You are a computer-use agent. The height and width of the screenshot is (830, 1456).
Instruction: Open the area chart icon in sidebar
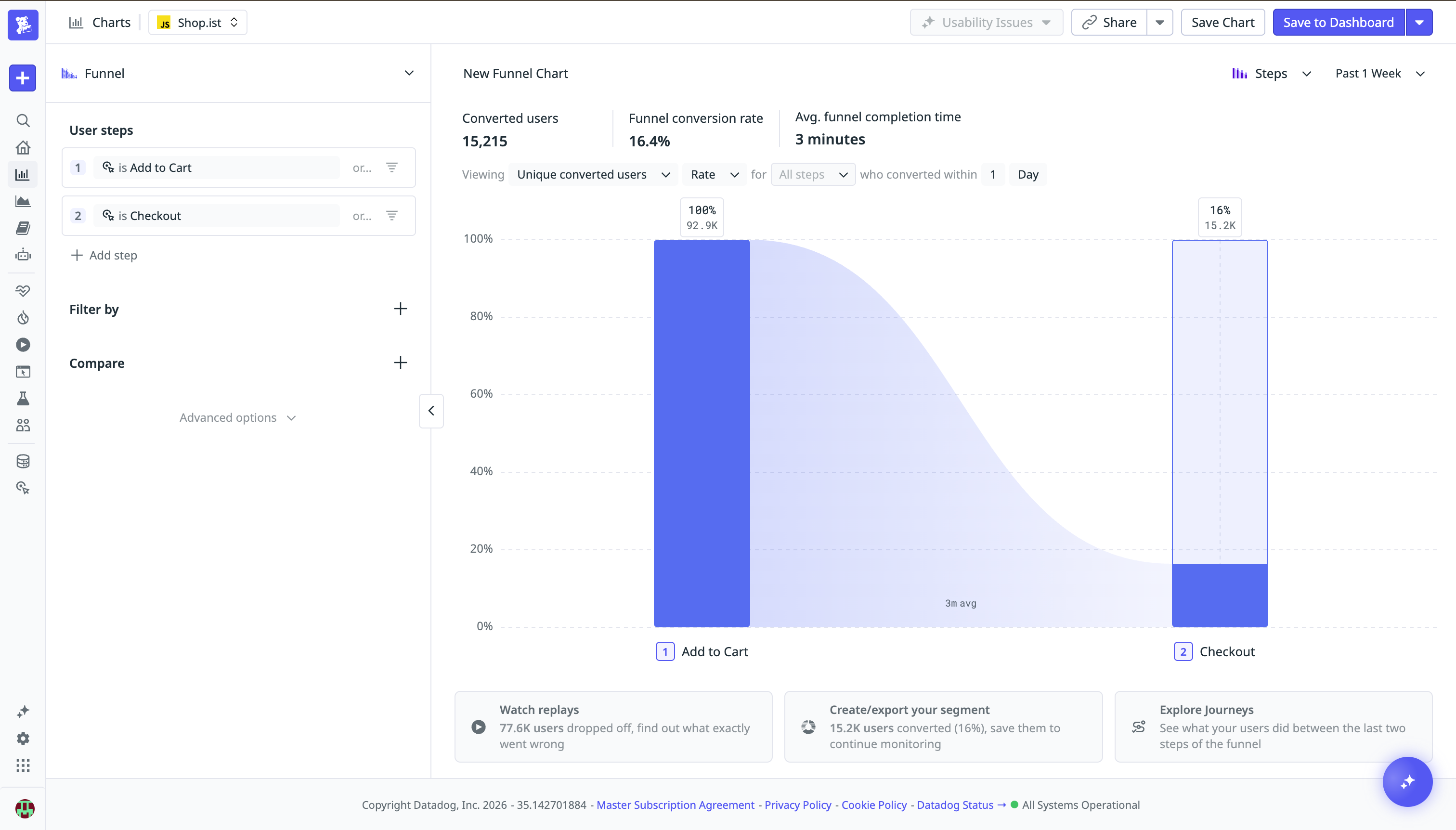pyautogui.click(x=23, y=201)
